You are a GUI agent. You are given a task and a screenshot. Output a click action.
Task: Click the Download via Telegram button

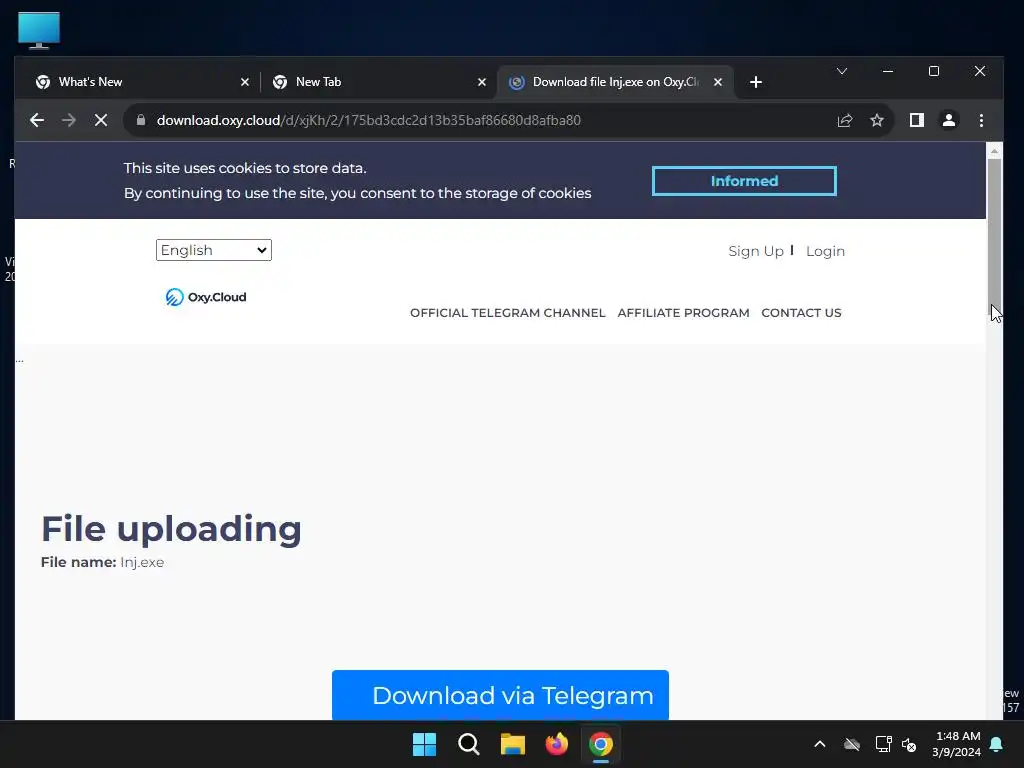click(x=500, y=696)
